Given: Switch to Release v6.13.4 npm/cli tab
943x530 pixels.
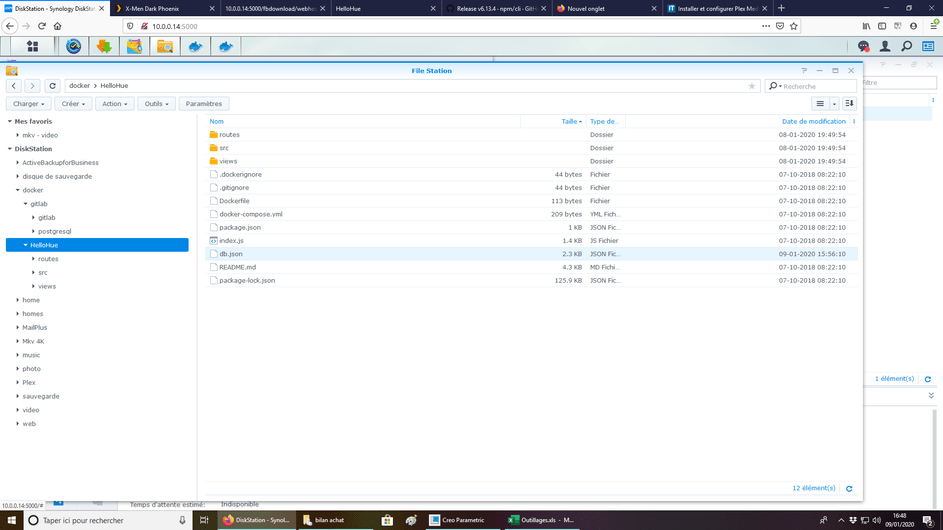Looking at the screenshot, I should (496, 8).
